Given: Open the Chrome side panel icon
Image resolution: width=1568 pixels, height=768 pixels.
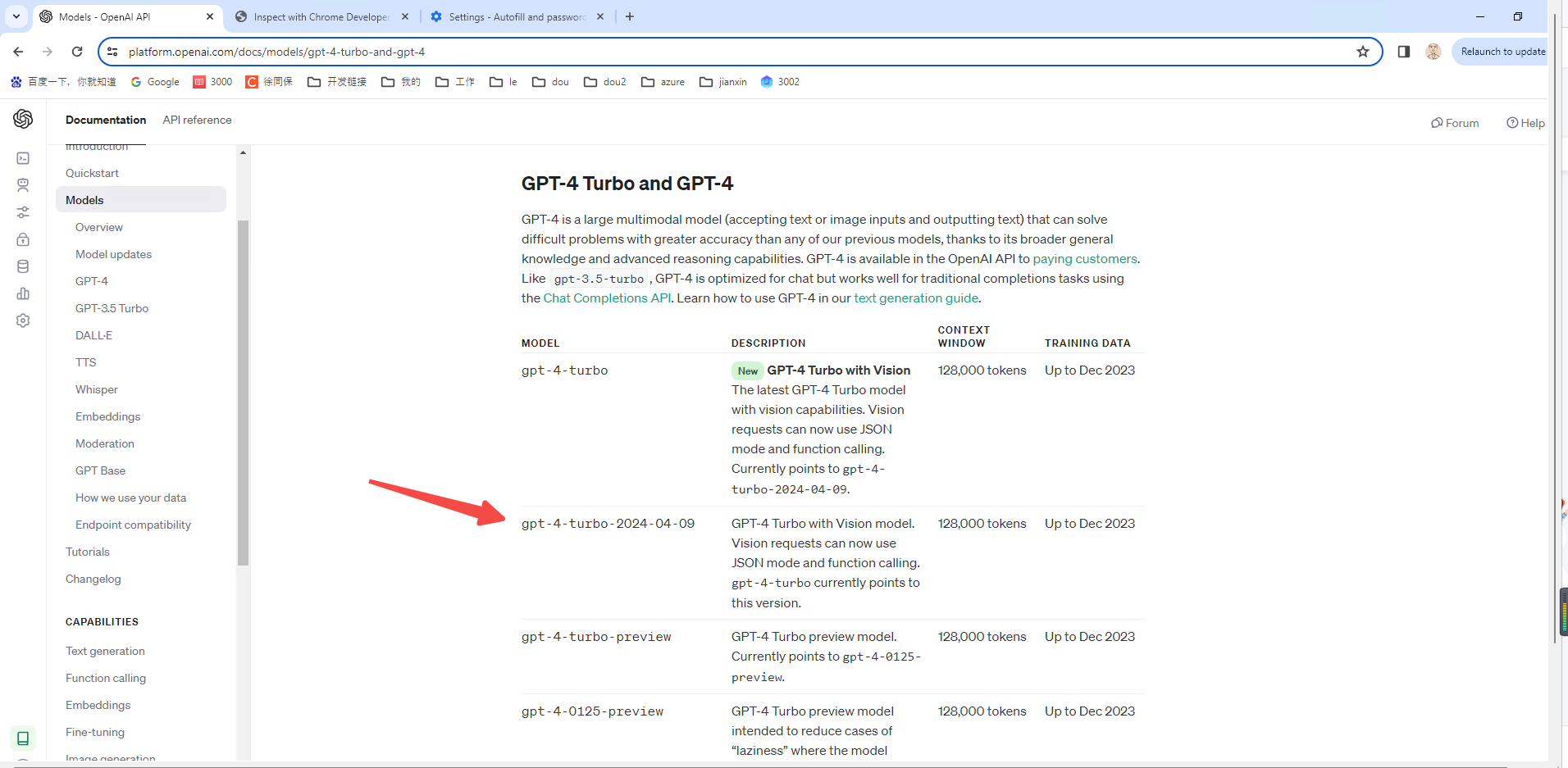Looking at the screenshot, I should point(1404,52).
